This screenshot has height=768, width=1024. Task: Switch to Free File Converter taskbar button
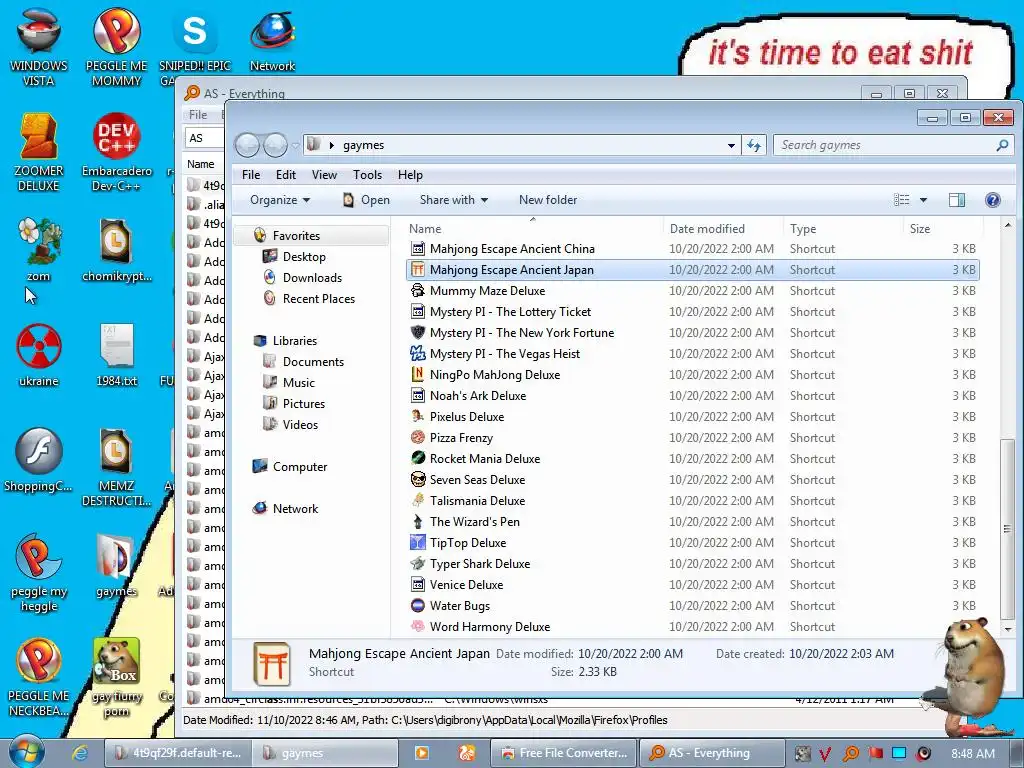pyautogui.click(x=563, y=753)
